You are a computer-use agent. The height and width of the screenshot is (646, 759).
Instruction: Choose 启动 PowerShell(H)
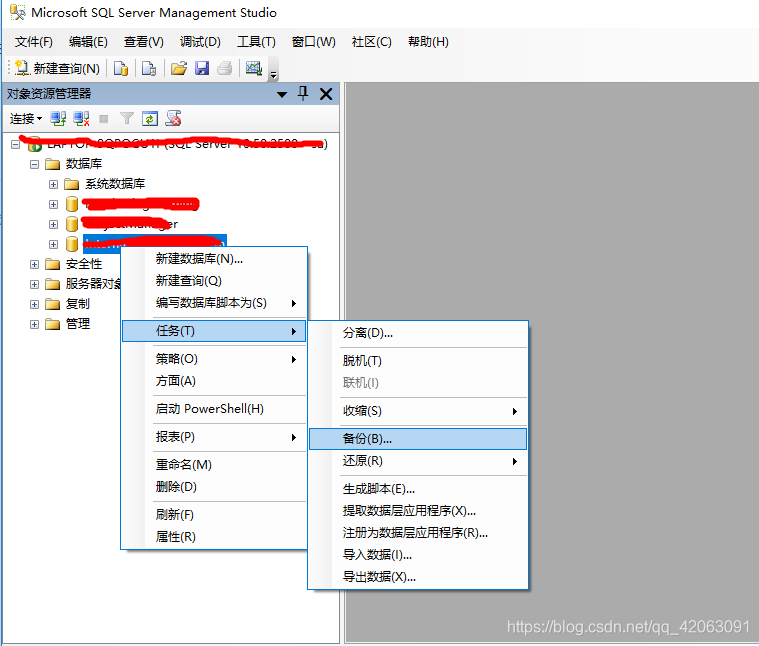214,409
